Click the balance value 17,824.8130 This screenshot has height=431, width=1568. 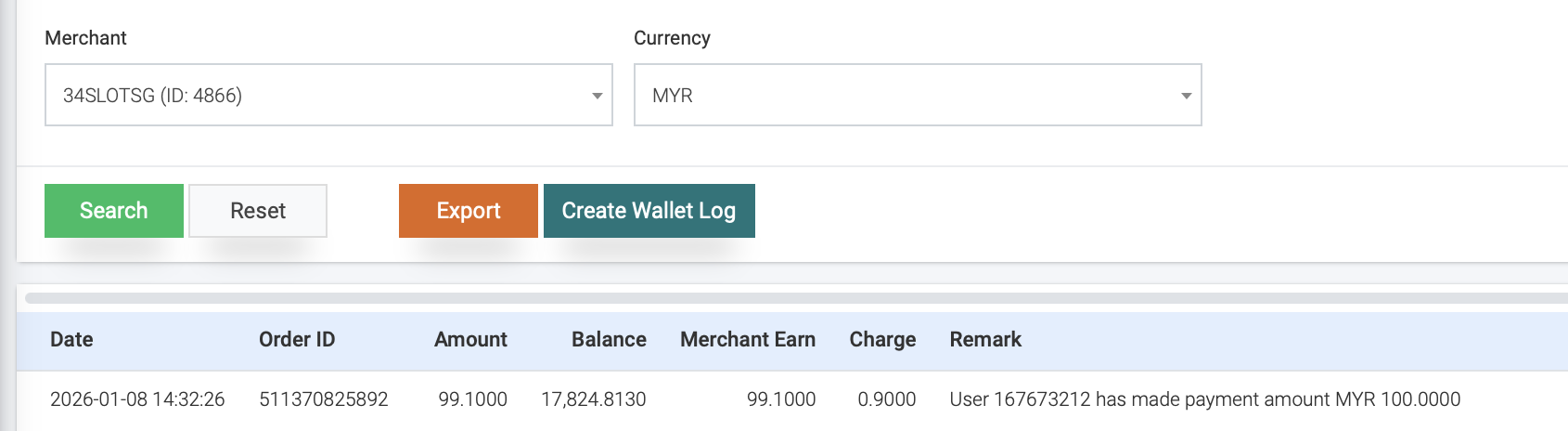(x=594, y=399)
